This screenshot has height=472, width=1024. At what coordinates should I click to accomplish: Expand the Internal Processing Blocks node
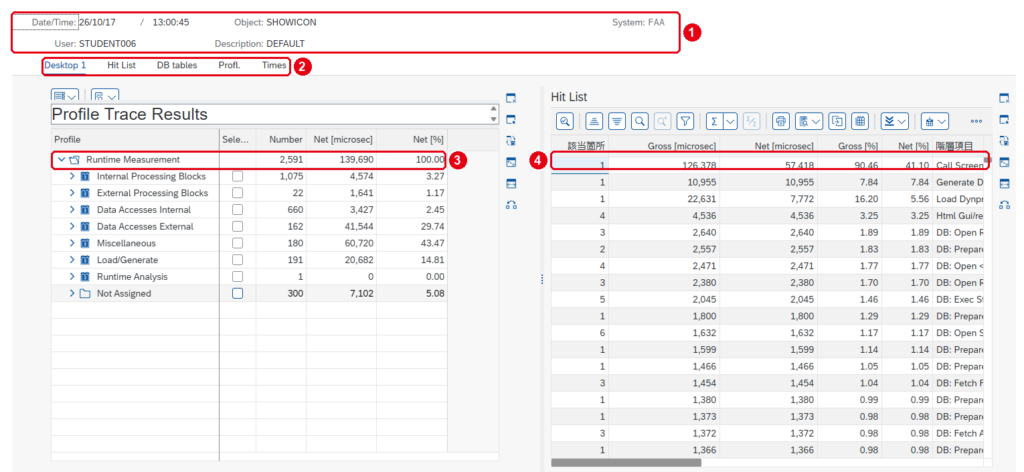tap(72, 176)
